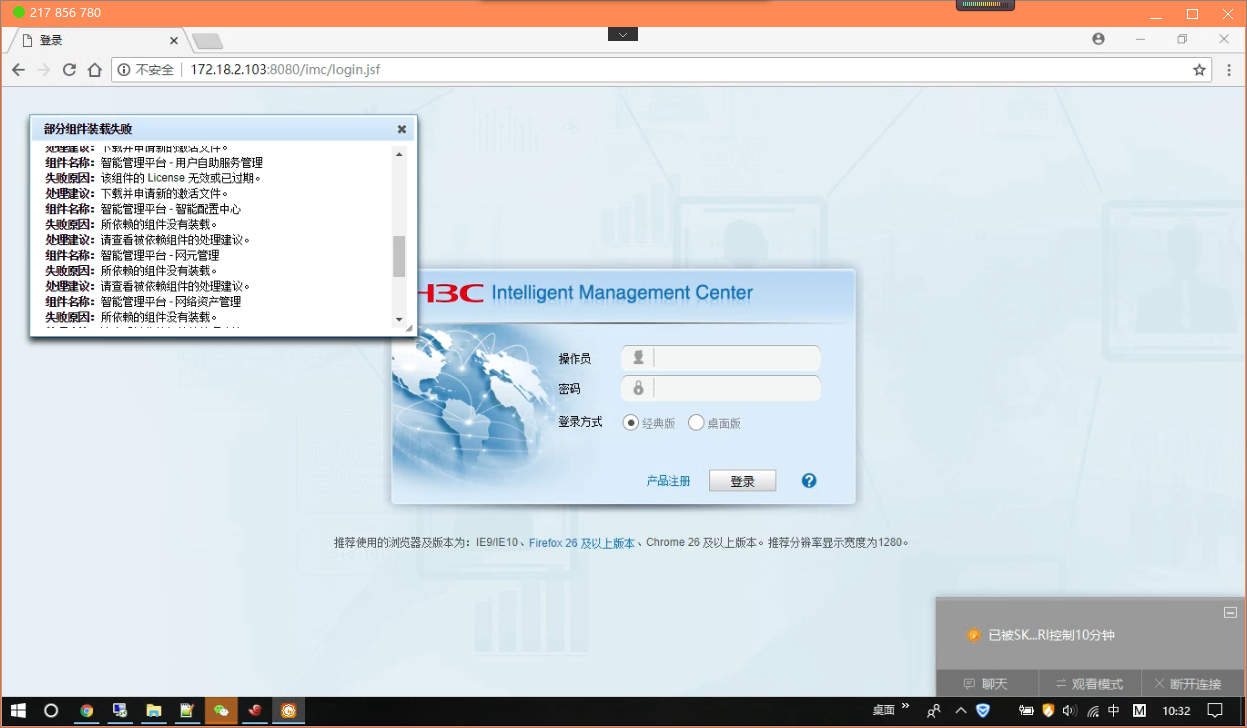Open the 聊天 tab

click(x=985, y=684)
